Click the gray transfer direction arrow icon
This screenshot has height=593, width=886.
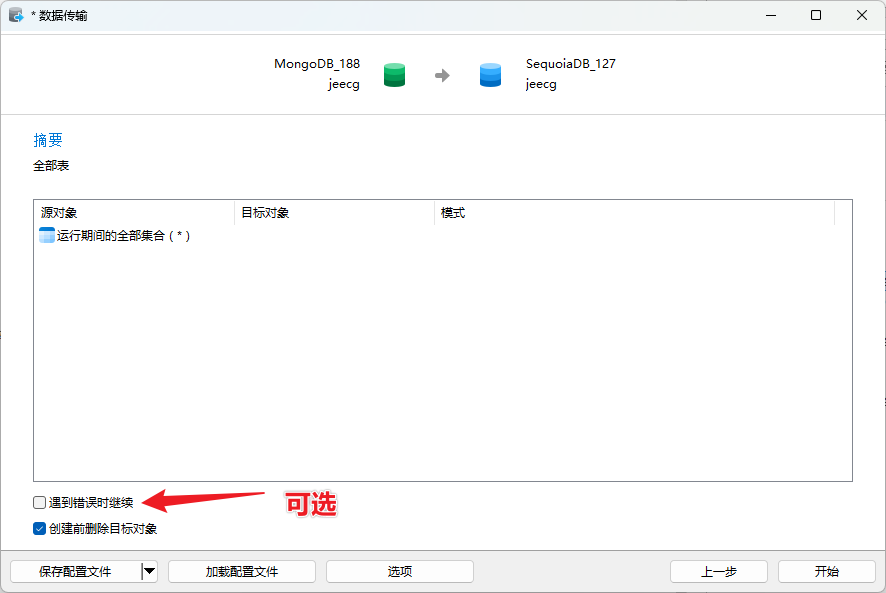click(x=442, y=75)
